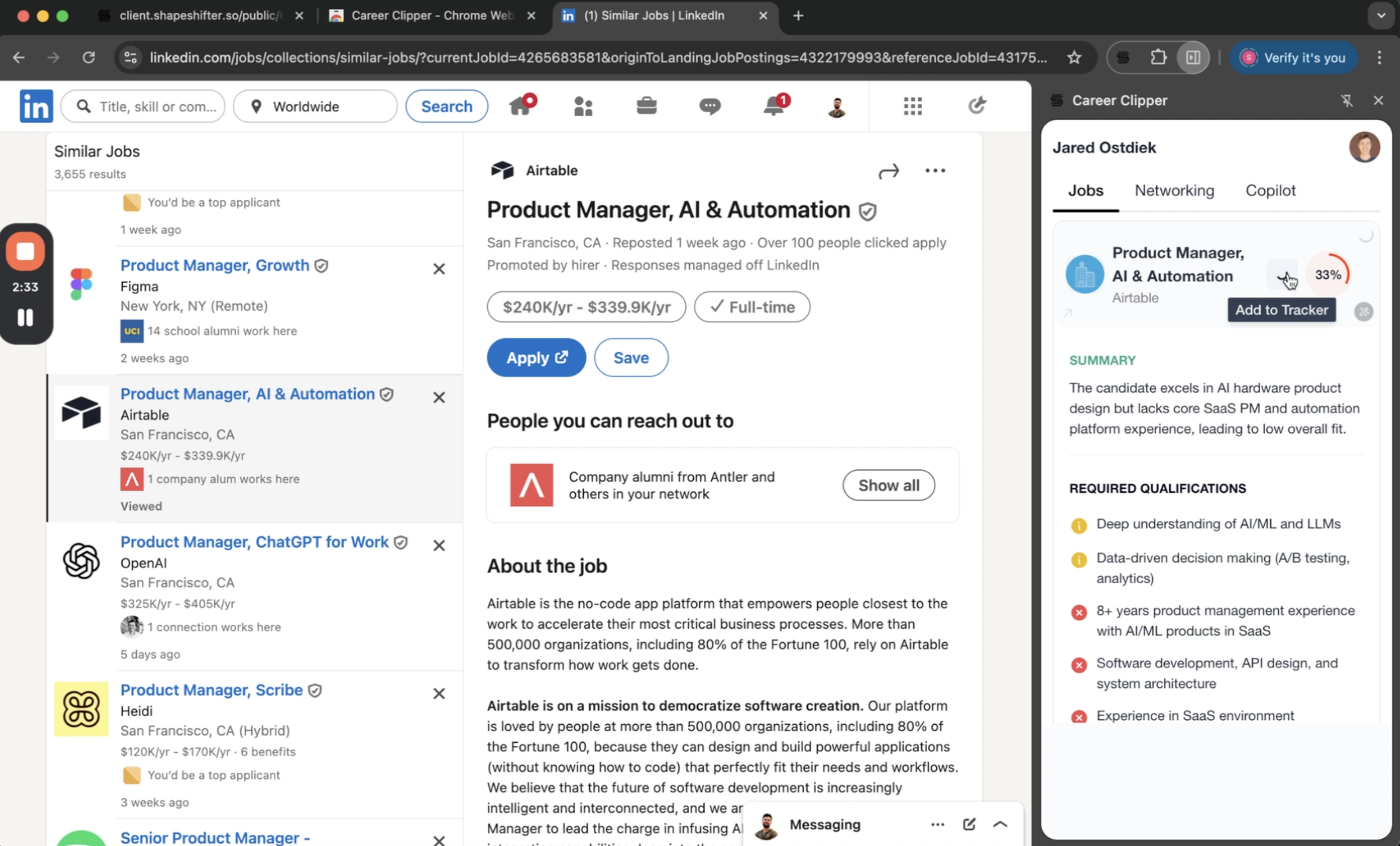The width and height of the screenshot is (1400, 846).
Task: Open My Network people icon
Action: (583, 106)
